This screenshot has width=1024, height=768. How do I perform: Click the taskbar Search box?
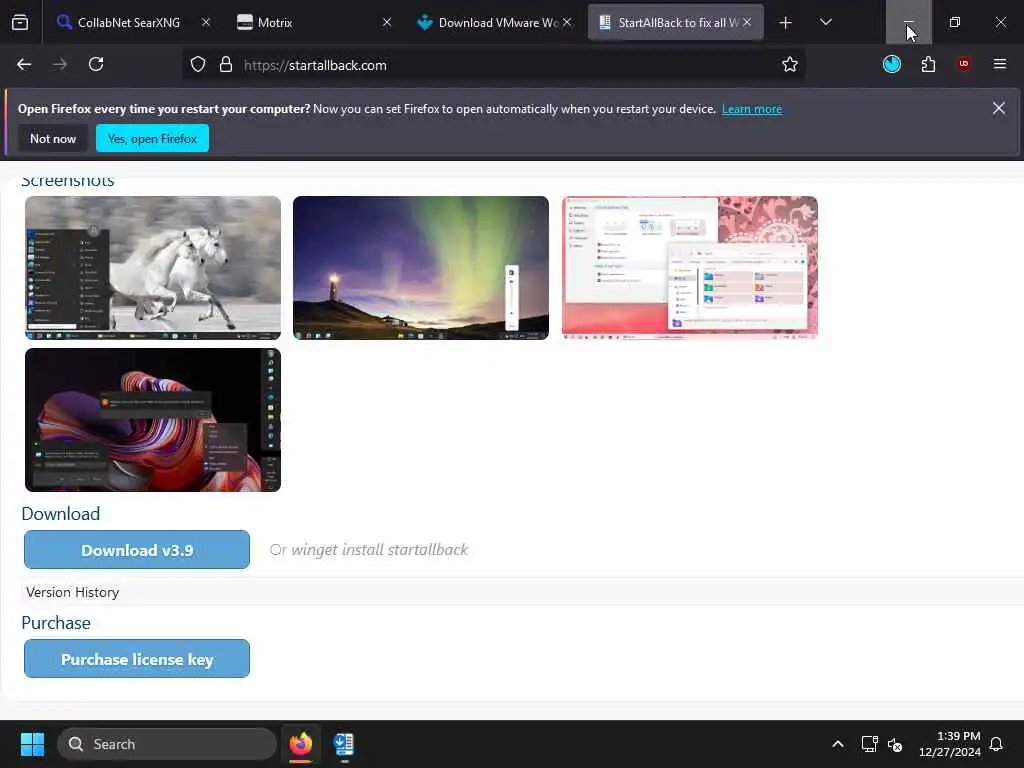point(167,744)
